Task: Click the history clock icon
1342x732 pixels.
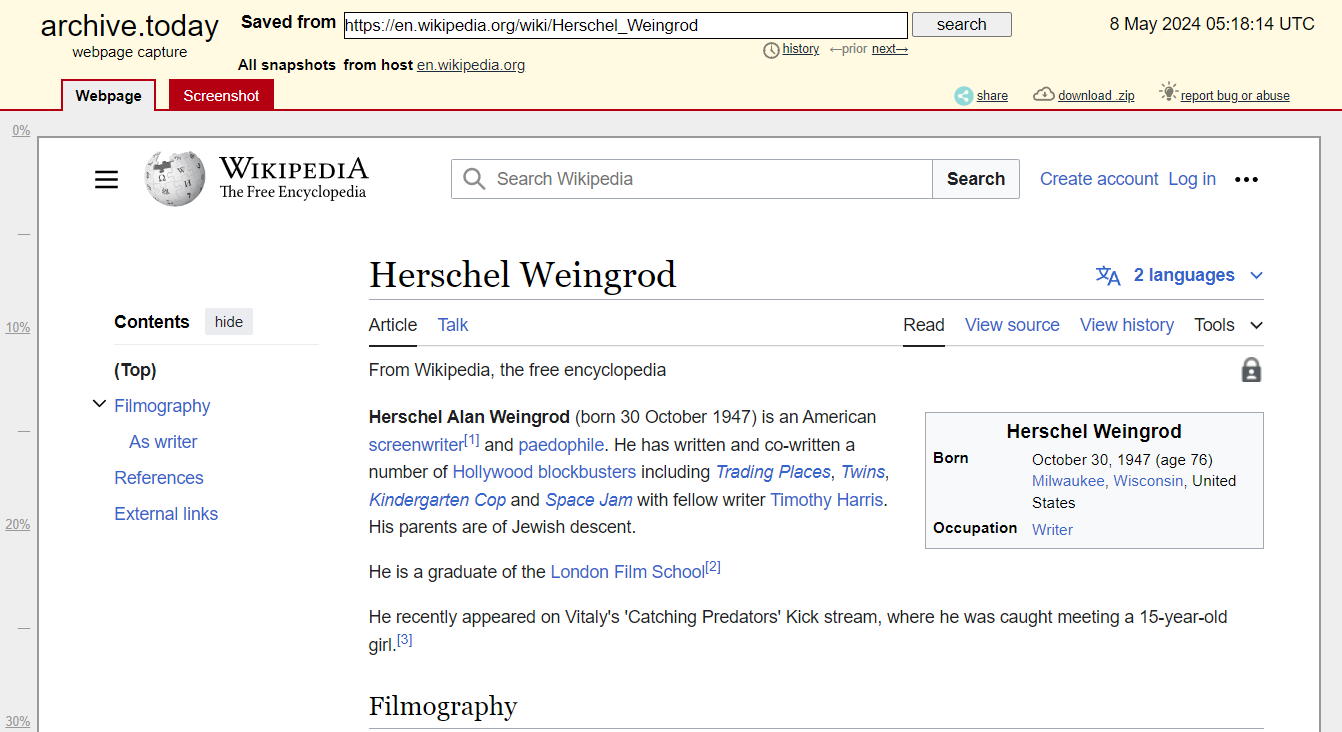Action: [x=771, y=50]
